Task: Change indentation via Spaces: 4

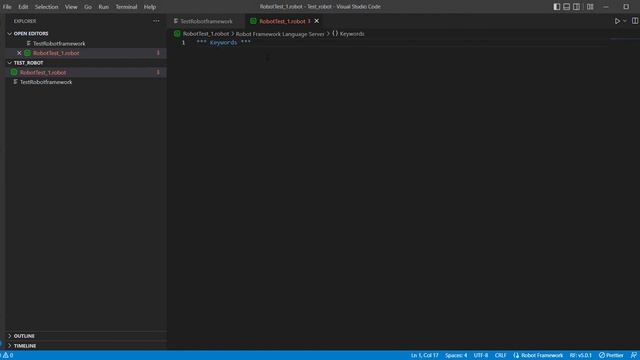Action: click(456, 356)
